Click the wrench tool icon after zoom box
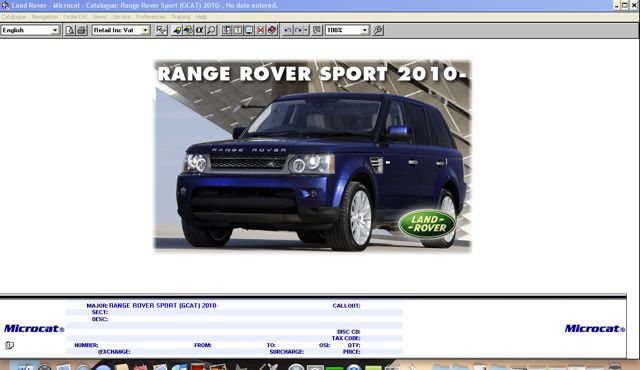This screenshot has height=370, width=640. click(378, 30)
